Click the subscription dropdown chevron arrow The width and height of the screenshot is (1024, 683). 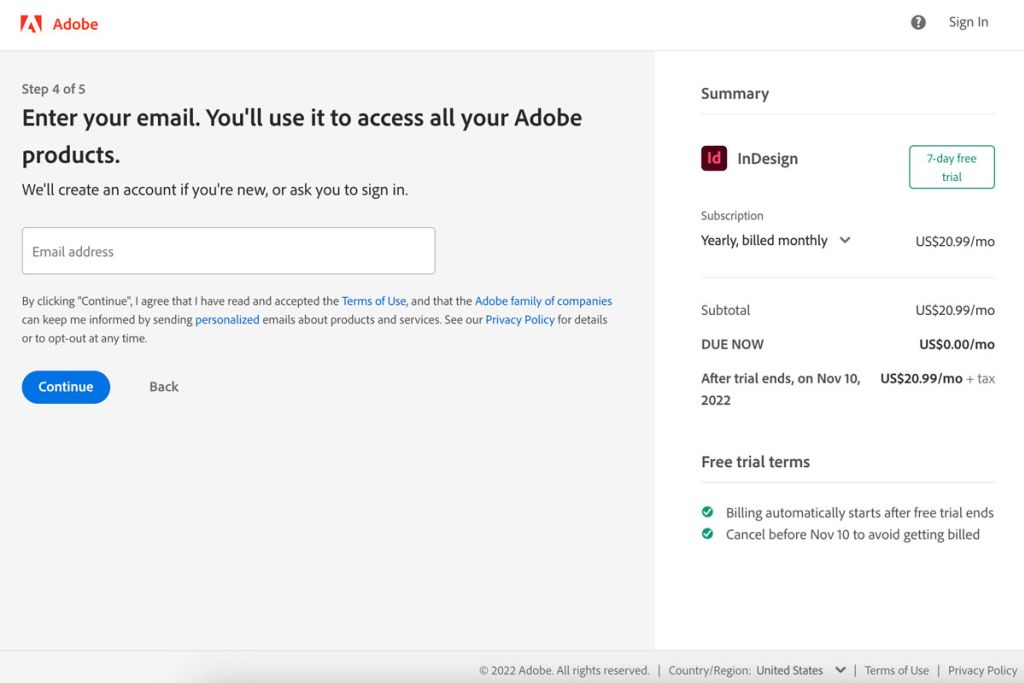[x=845, y=240]
